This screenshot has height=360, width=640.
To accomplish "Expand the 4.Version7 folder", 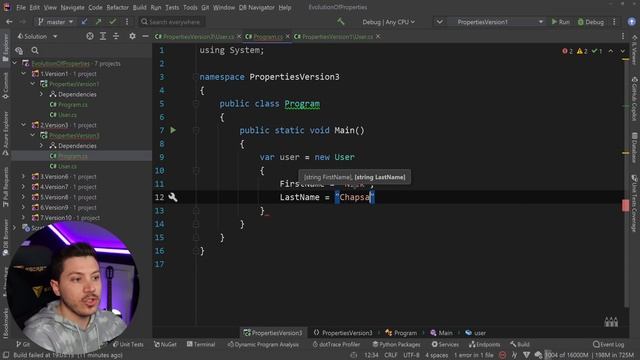I will click(x=24, y=187).
